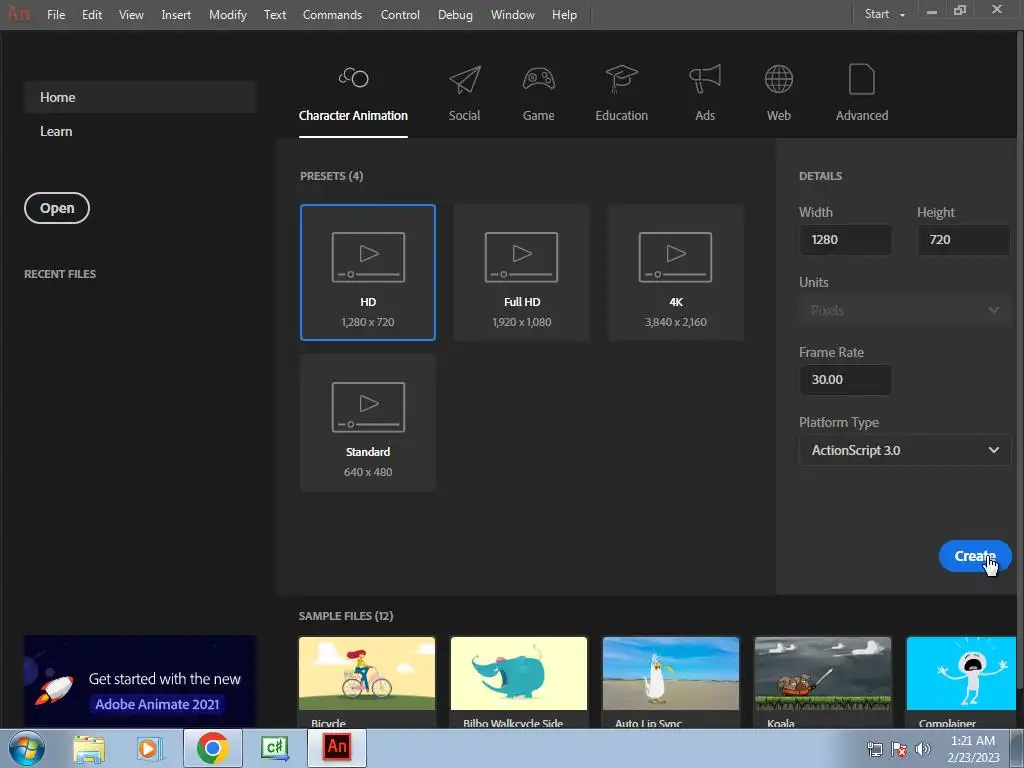1024x768 pixels.
Task: Click the DETAILS heading
Action: click(820, 176)
